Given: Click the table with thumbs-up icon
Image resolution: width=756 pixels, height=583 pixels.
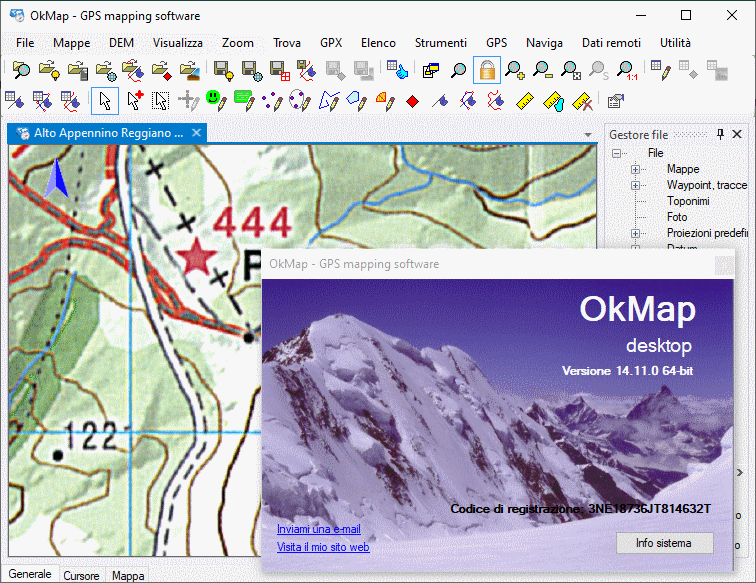Looking at the screenshot, I should click(x=397, y=70).
